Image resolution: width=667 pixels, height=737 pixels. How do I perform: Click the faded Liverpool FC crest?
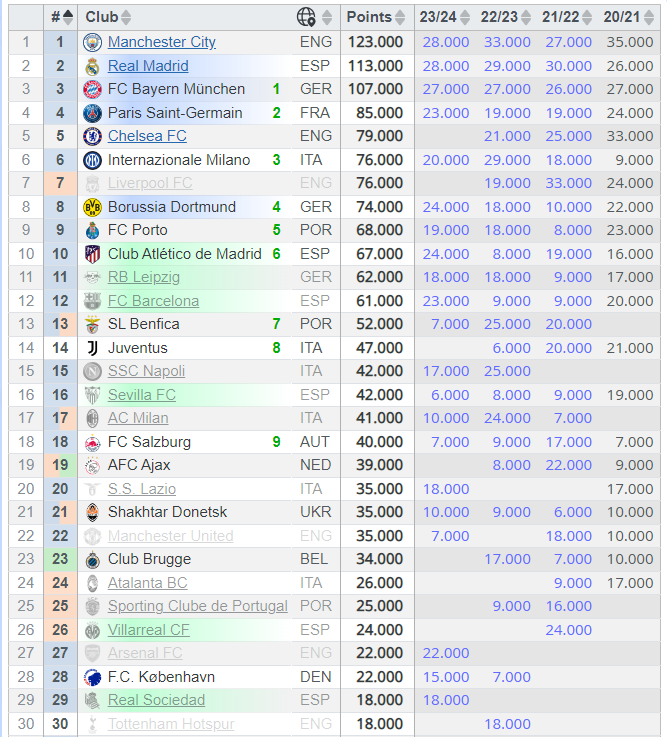click(x=92, y=183)
